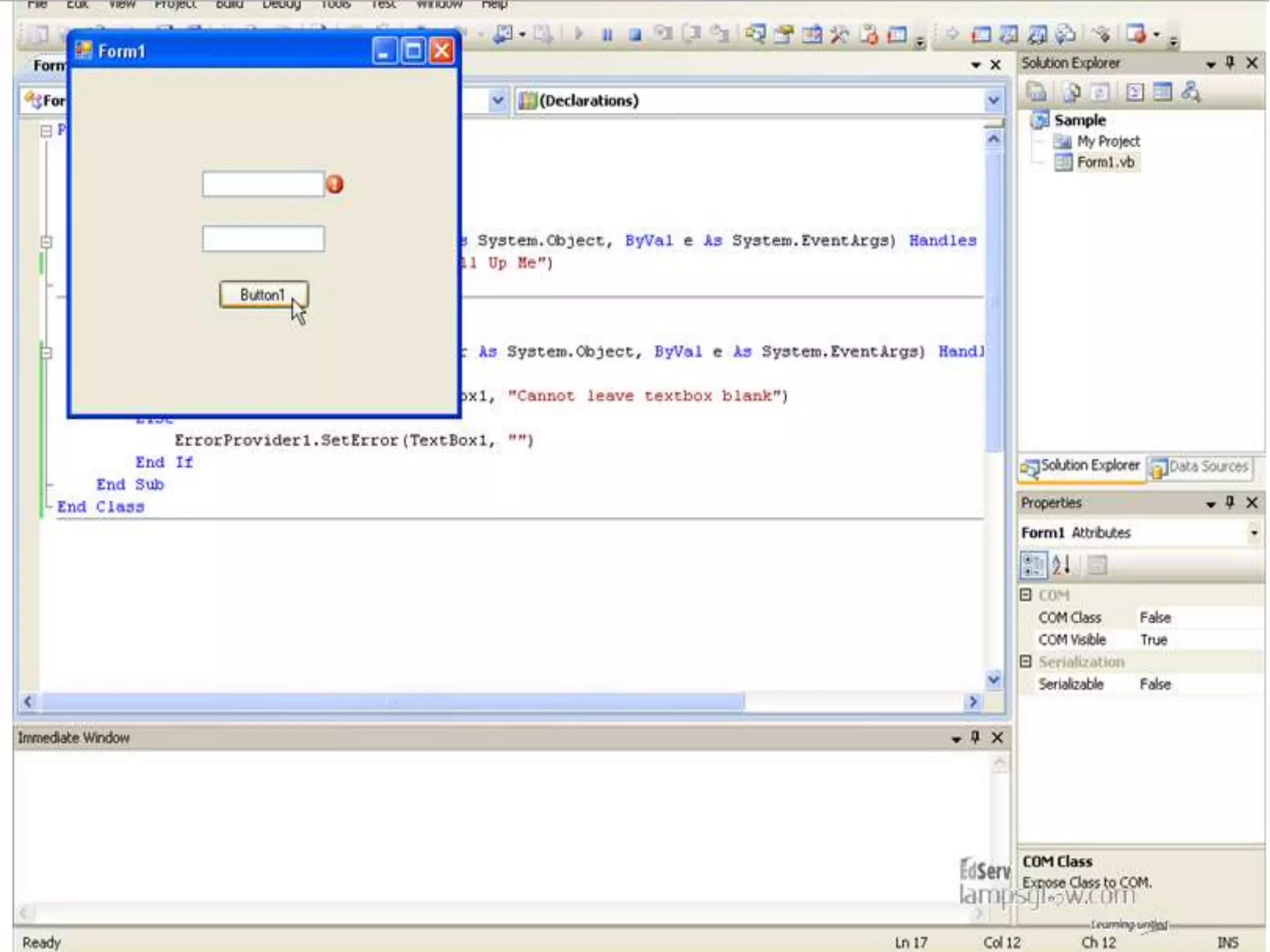Screen dimensions: 1270x952
Task: Select Sample project in Solution Explorer
Action: coord(1080,120)
